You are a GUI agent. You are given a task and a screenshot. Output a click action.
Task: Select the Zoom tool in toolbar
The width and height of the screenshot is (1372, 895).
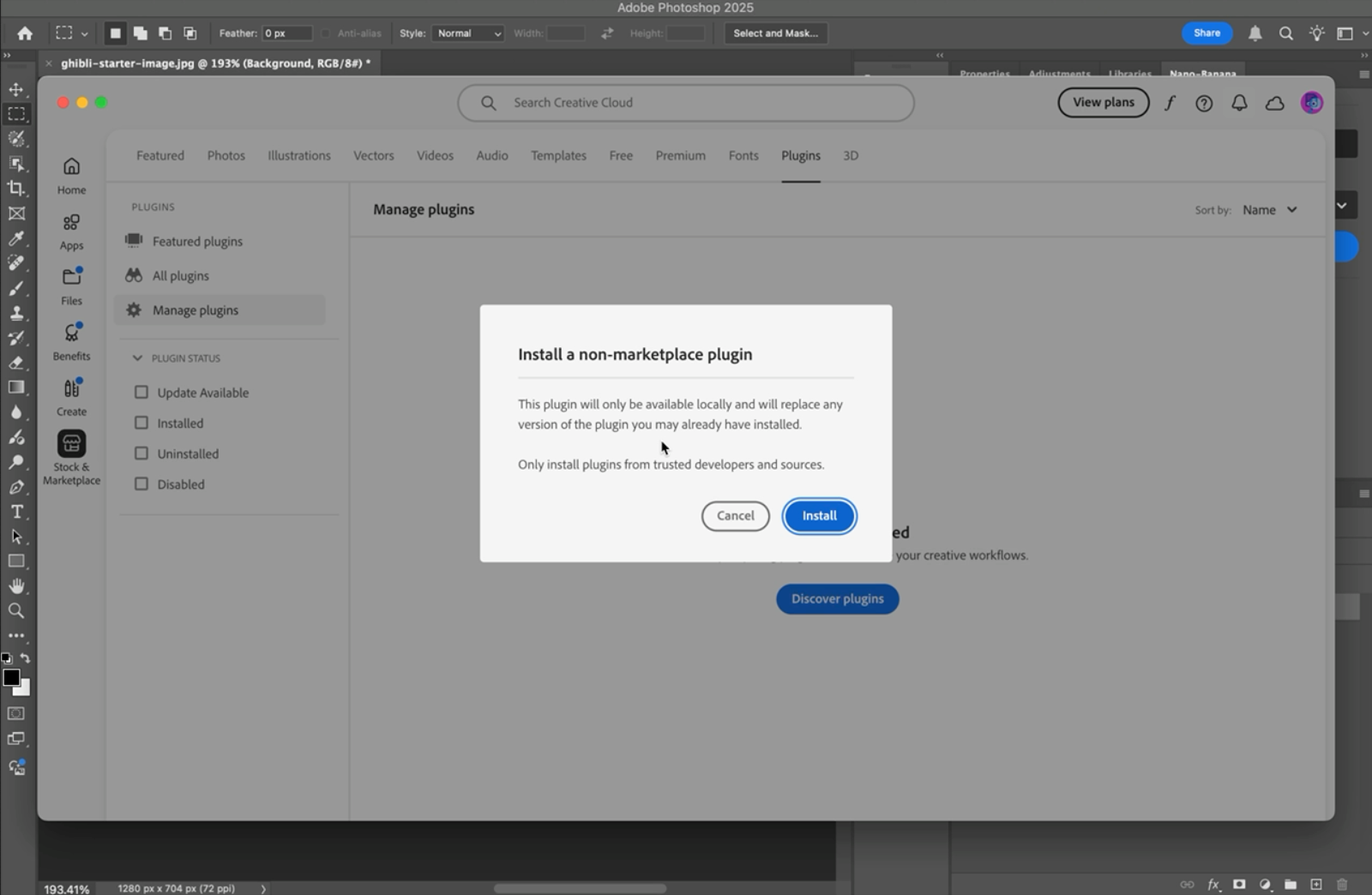[16, 611]
